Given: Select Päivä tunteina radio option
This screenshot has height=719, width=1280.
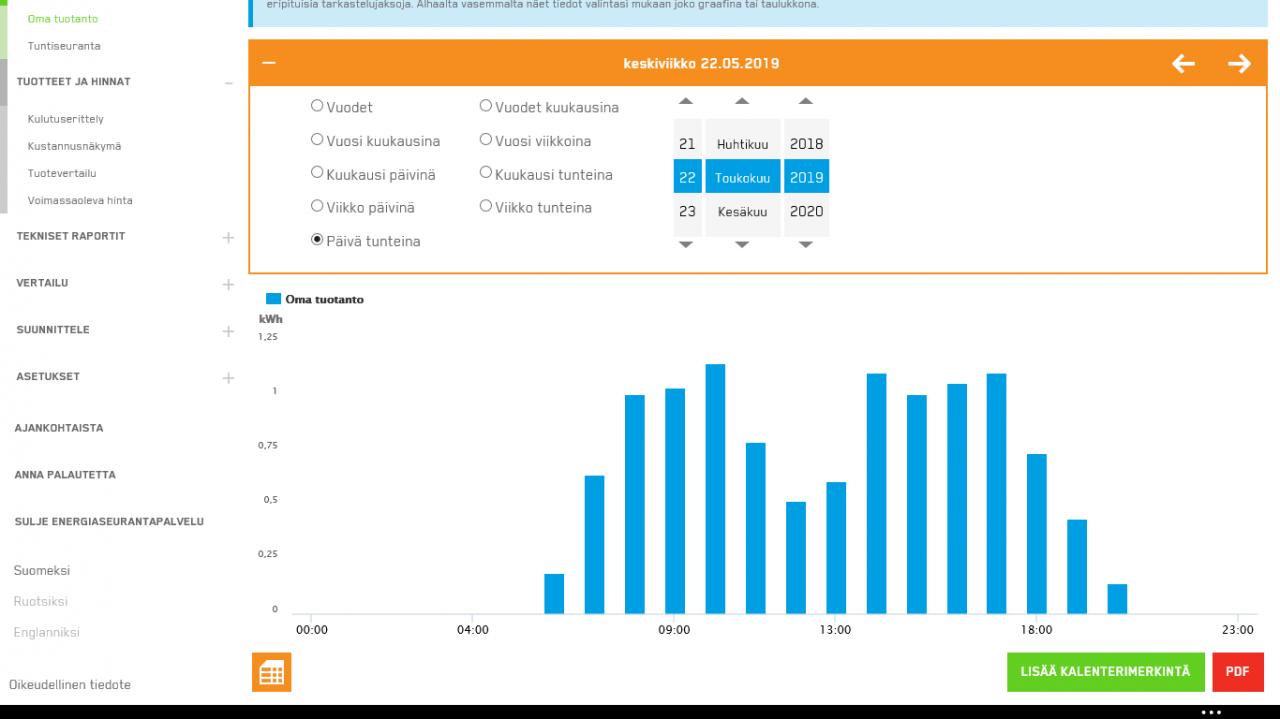Looking at the screenshot, I should pos(317,240).
